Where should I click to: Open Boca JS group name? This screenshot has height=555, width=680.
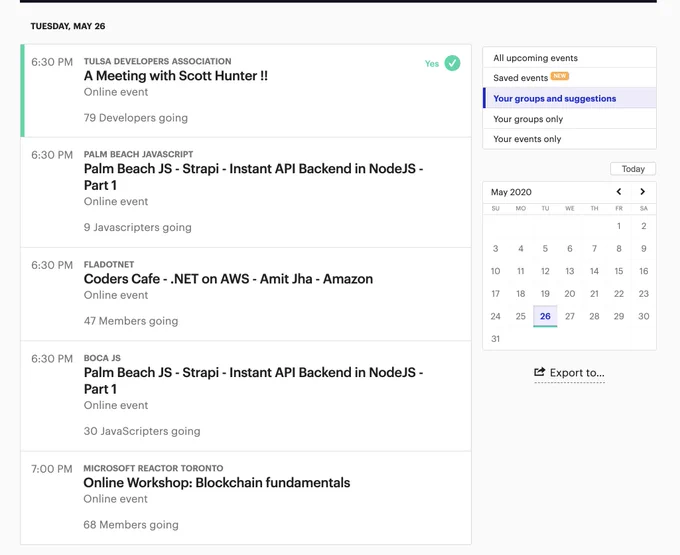click(x=102, y=358)
